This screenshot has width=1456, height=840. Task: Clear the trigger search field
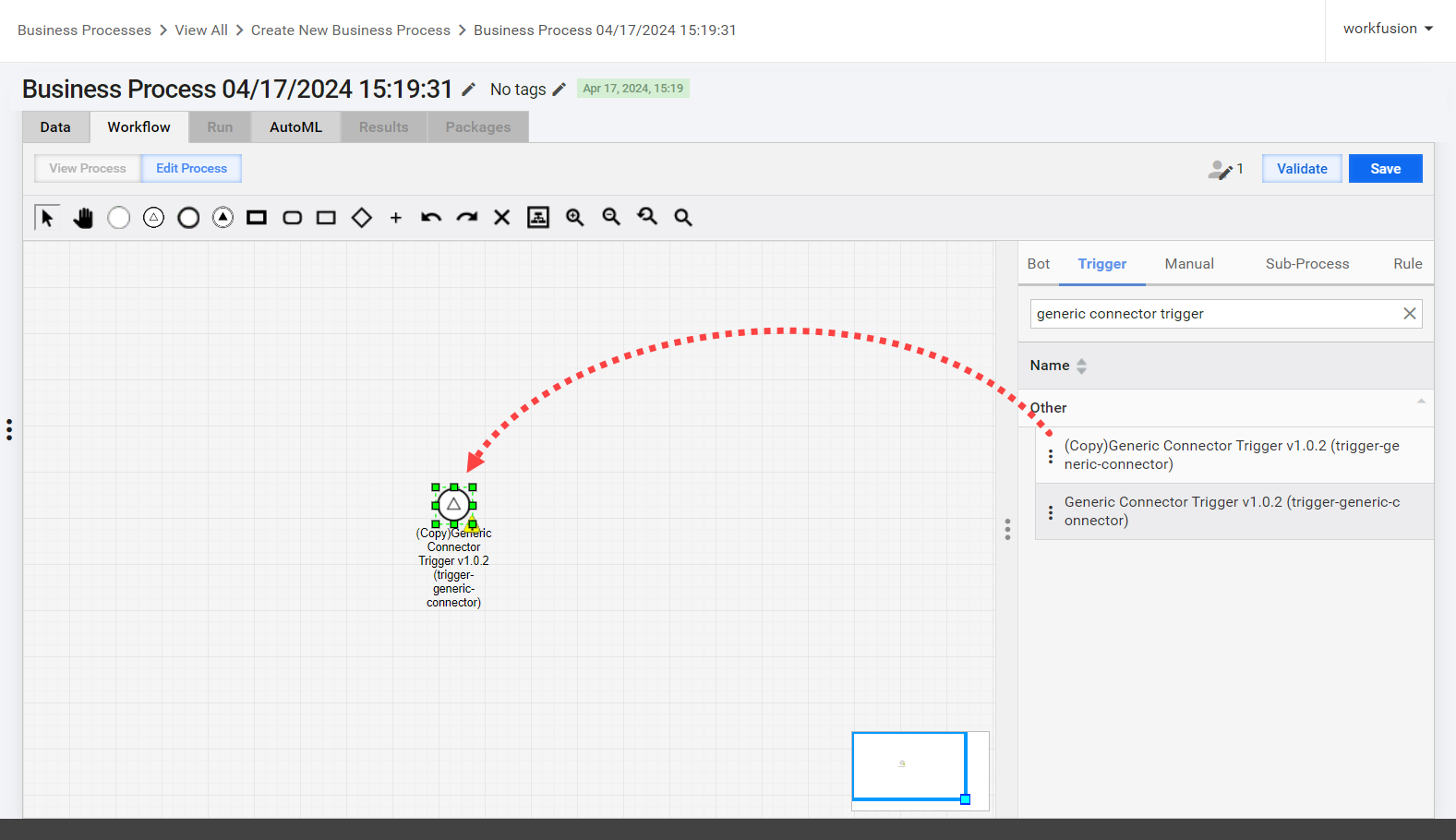[x=1410, y=314]
